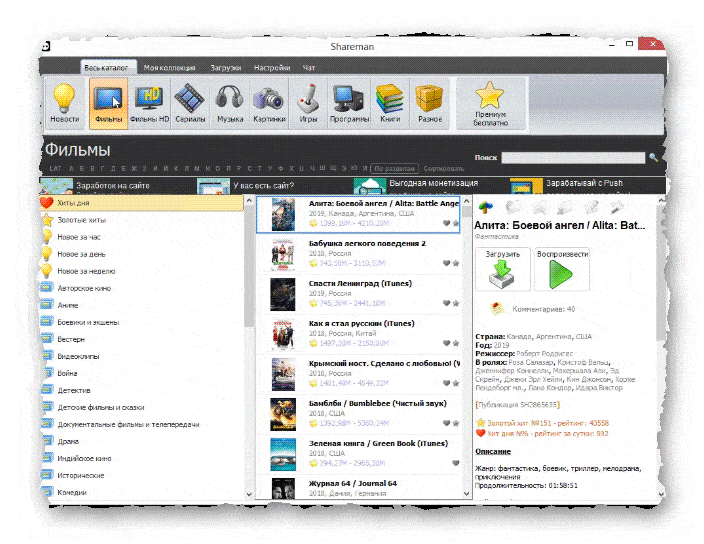
Task: Click Золотой хит №151 rating line
Action: pyautogui.click(x=542, y=423)
